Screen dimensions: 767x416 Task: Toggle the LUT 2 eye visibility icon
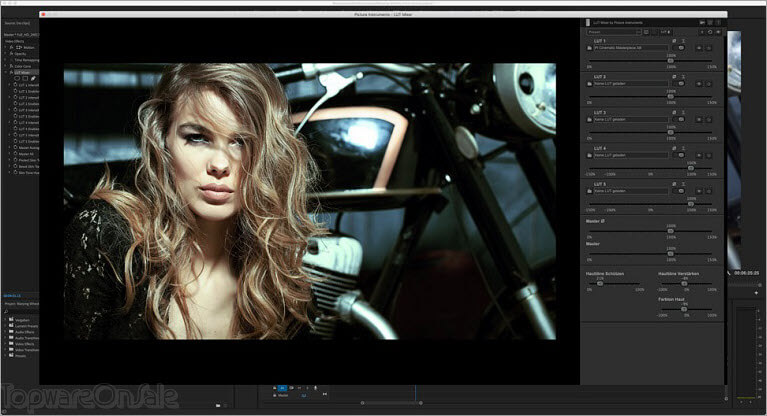click(x=699, y=84)
